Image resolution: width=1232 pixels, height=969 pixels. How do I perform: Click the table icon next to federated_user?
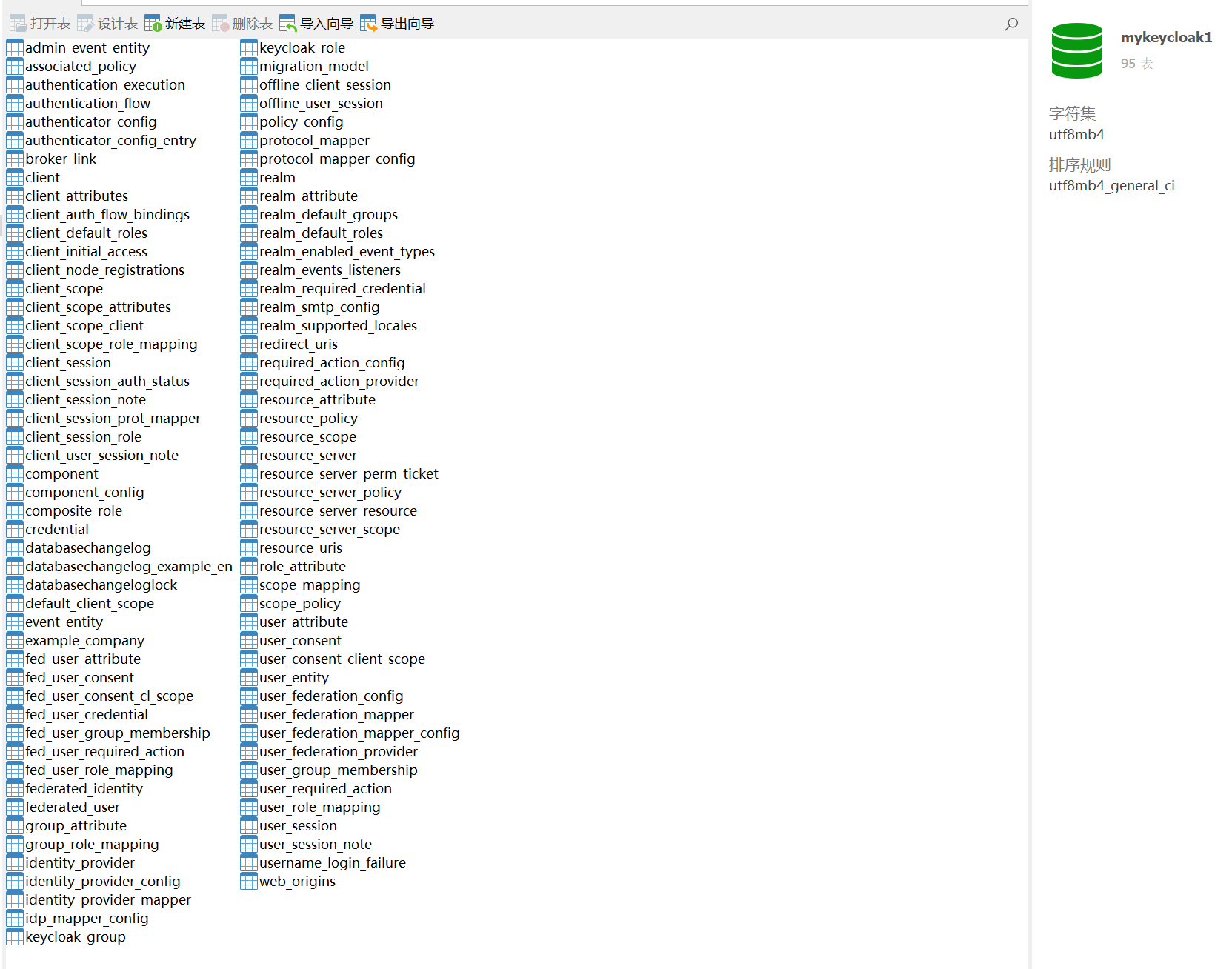point(15,808)
